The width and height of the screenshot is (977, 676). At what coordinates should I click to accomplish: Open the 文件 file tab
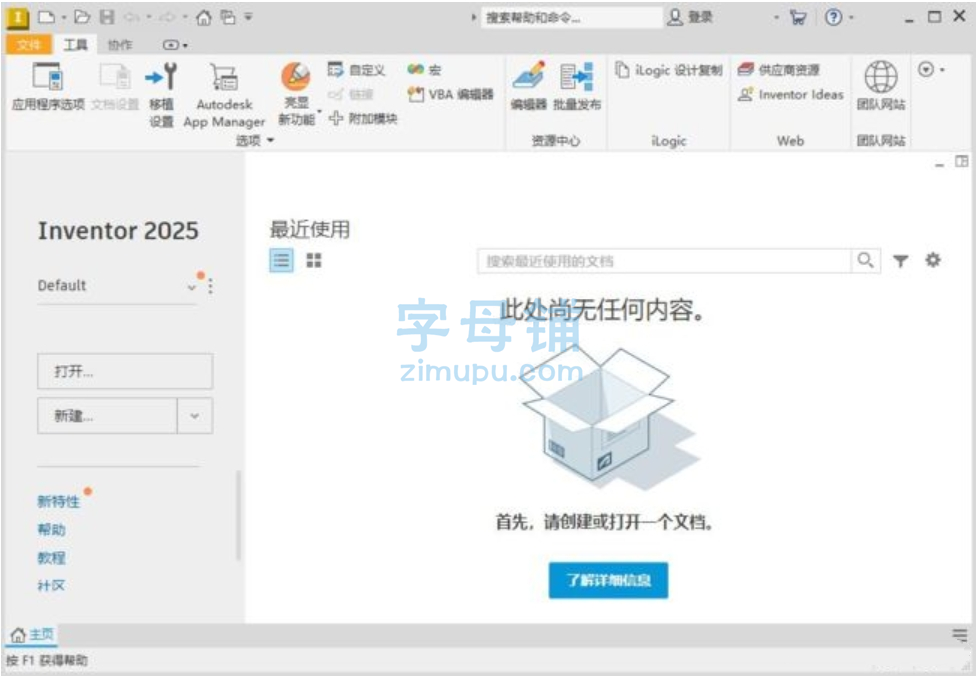coord(29,44)
